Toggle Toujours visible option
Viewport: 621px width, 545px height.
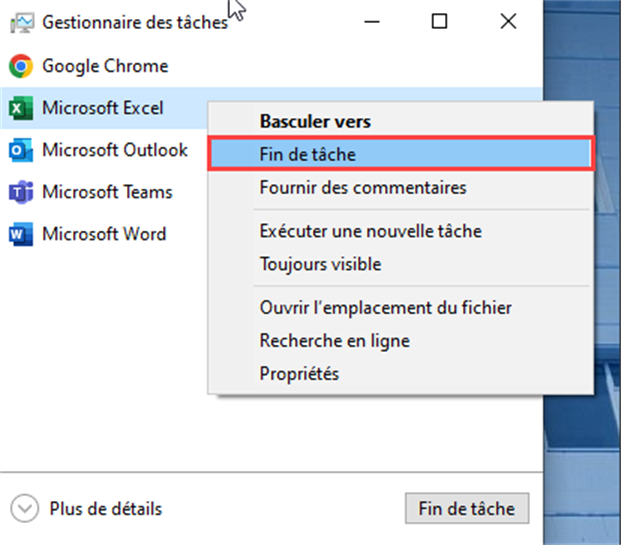coord(320,265)
